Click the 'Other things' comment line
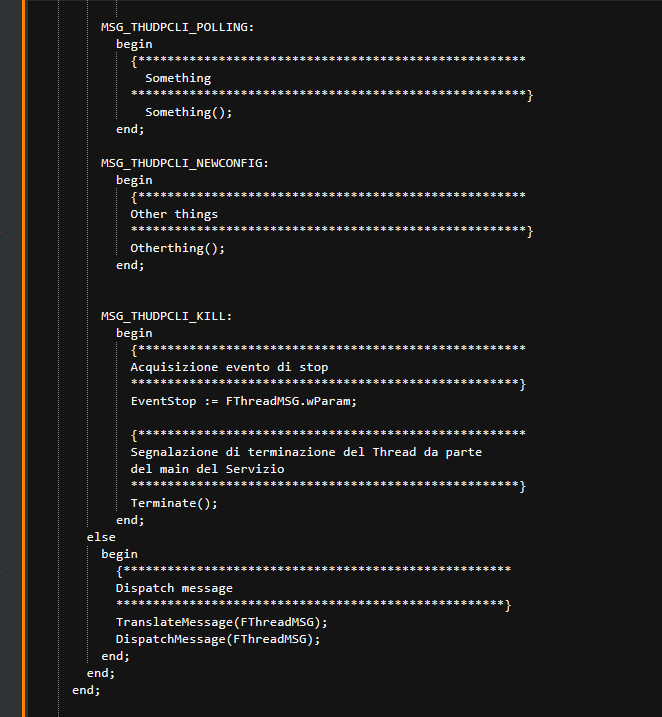Screen dimensions: 662x717 coord(174,214)
